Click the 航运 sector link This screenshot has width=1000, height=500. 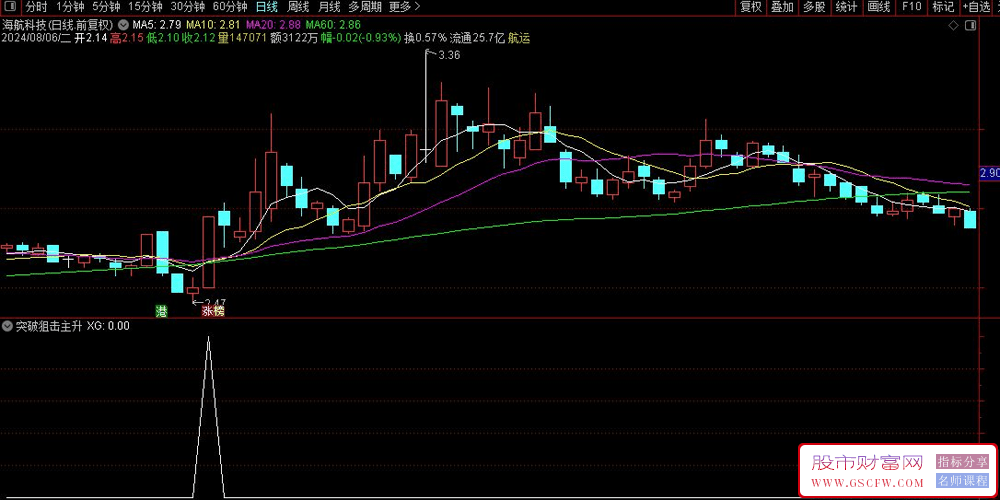click(x=518, y=38)
